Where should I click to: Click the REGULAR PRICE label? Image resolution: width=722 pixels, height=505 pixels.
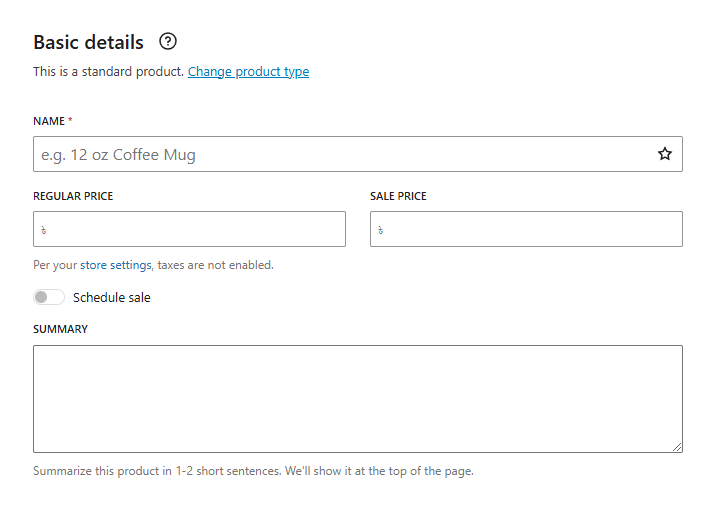point(73,196)
